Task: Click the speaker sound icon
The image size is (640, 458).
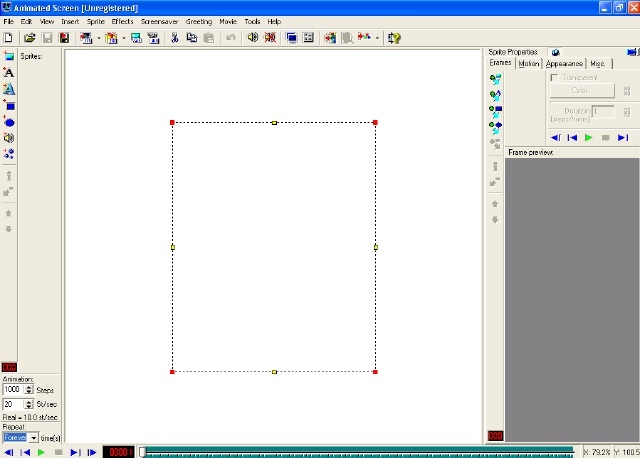Action: click(x=253, y=38)
